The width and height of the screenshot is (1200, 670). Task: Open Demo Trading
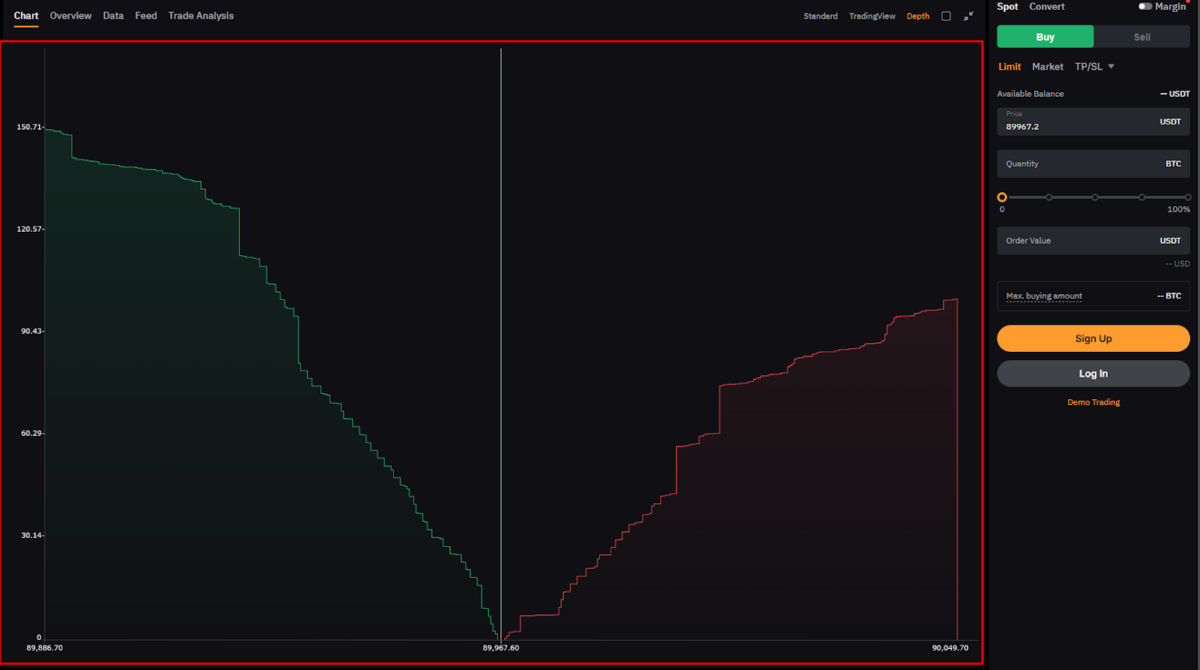coord(1093,402)
